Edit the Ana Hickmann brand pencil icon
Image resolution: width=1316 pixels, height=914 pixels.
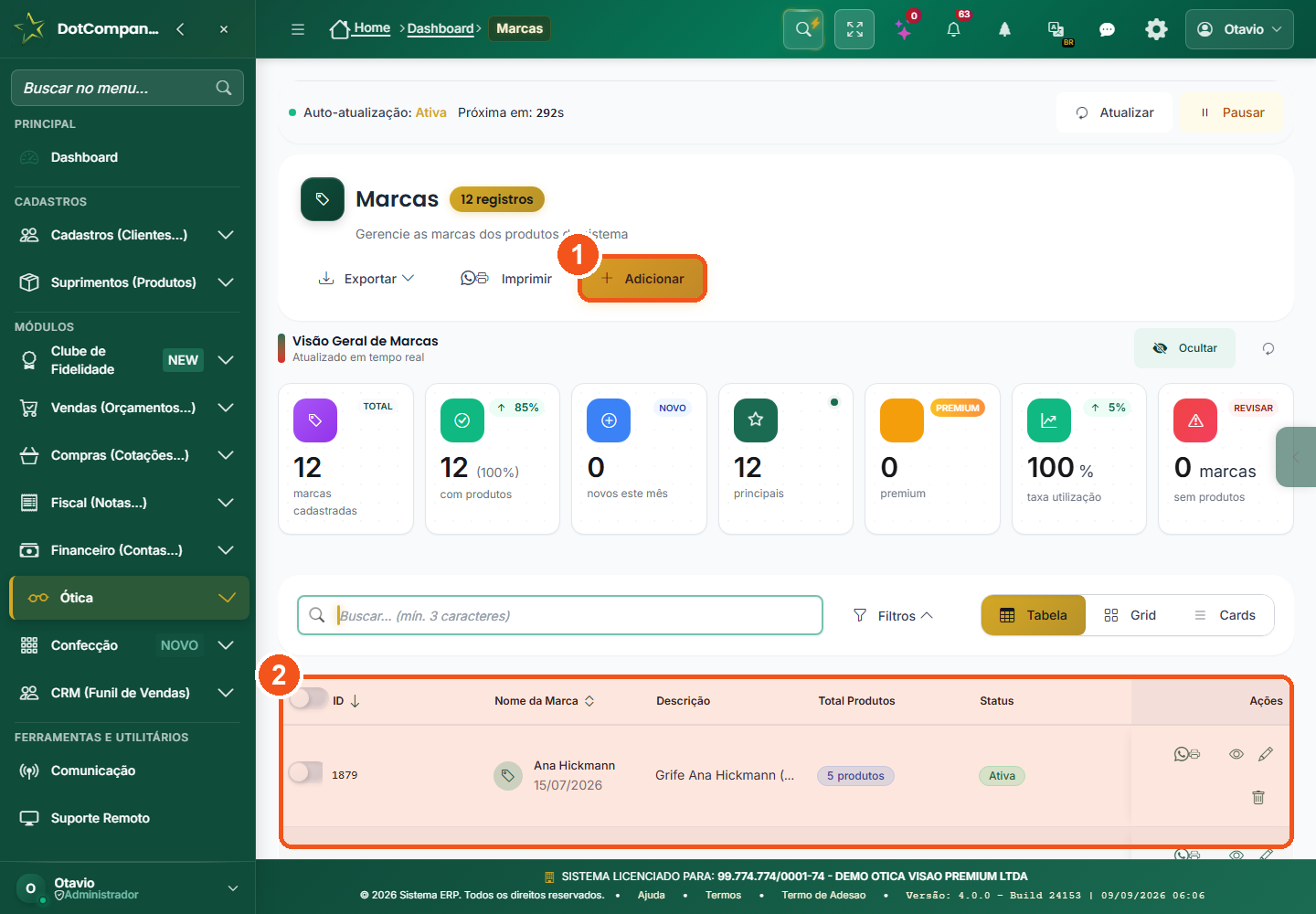coord(1266,754)
